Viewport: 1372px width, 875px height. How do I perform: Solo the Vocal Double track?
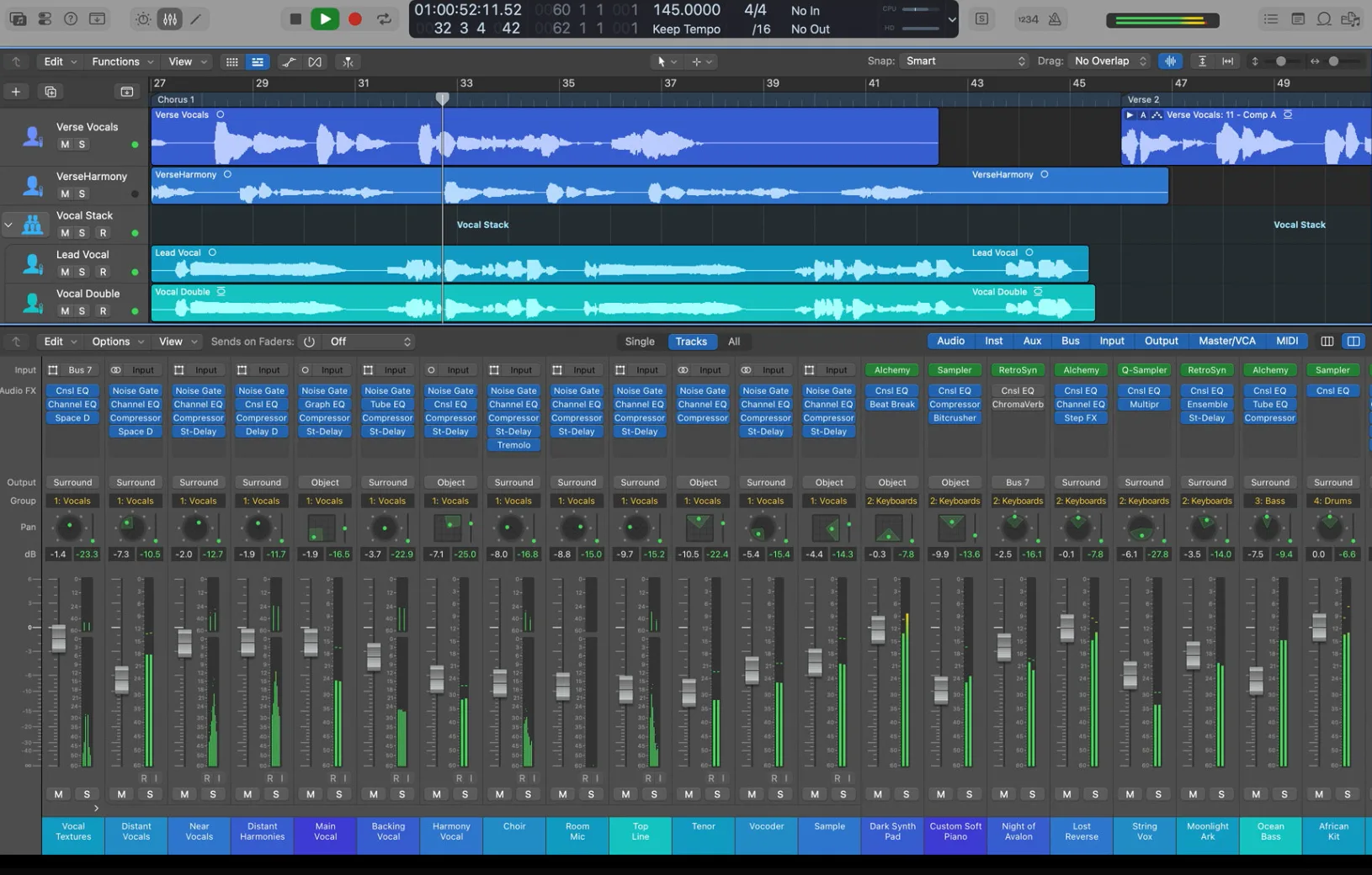[82, 311]
